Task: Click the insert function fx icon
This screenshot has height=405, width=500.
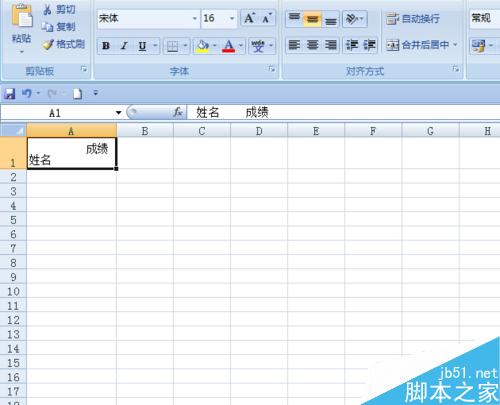Action: pyautogui.click(x=178, y=112)
